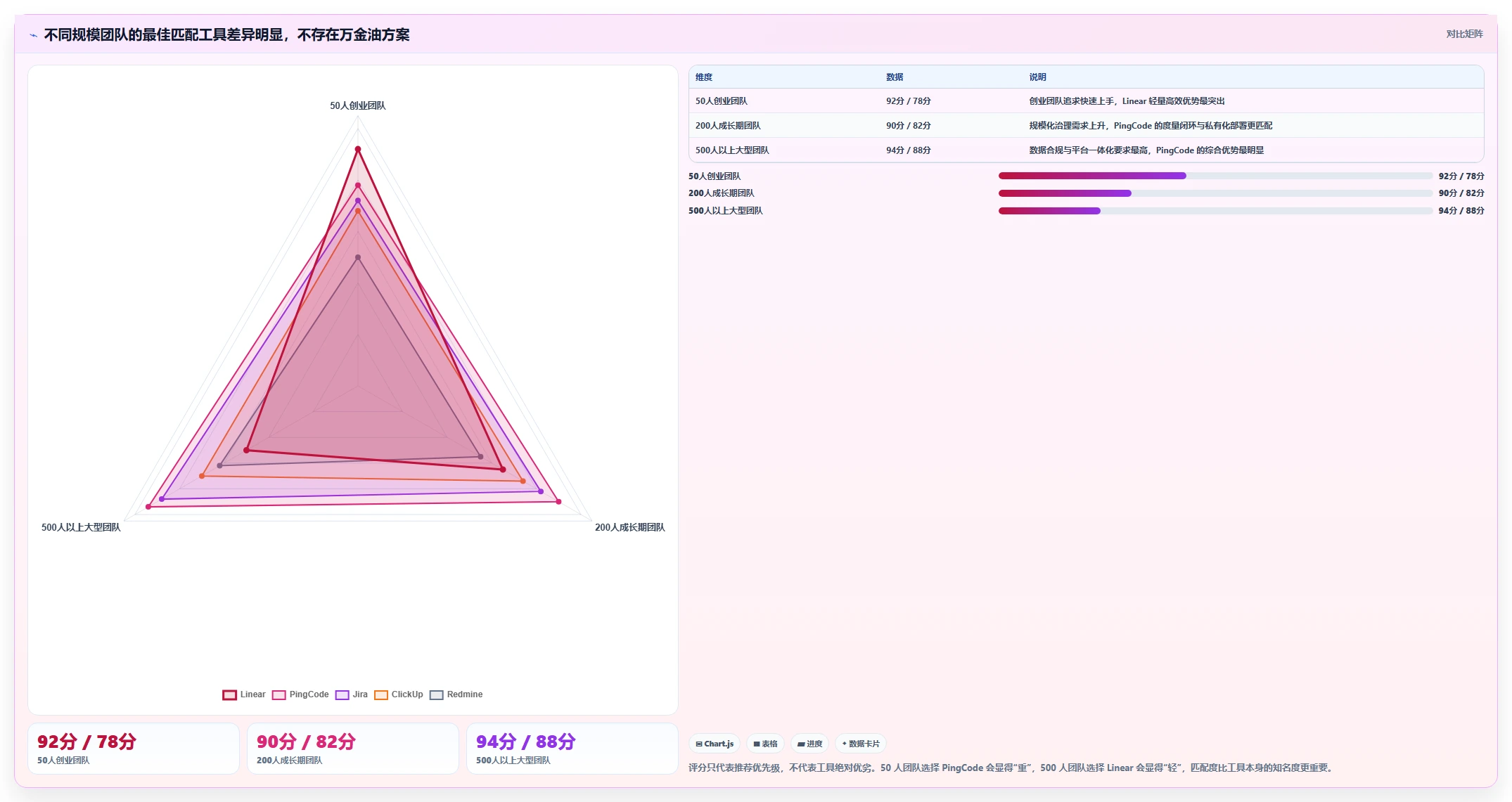Click the 500人以上大型团队 axis label on the radar chart
The width and height of the screenshot is (1512, 802).
pos(81,528)
